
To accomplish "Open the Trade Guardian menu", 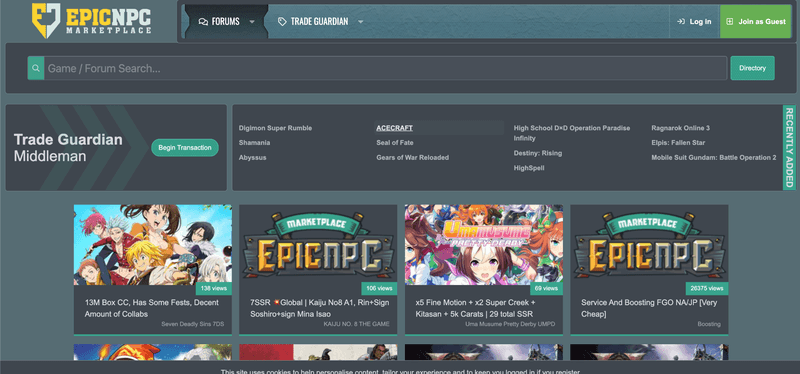I will tap(319, 21).
